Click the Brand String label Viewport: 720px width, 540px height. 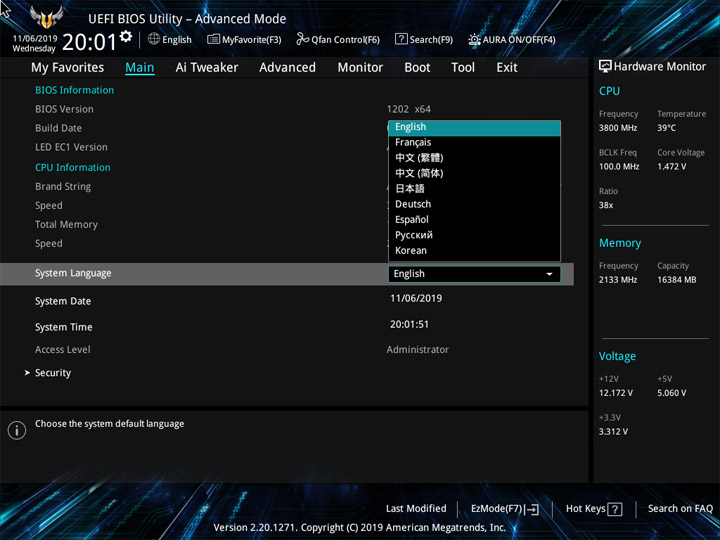[x=63, y=187]
